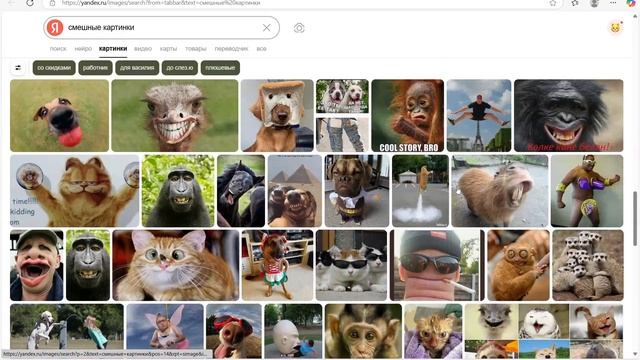Click the site info lock icon in address bar
640x360 pixels.
52,3
